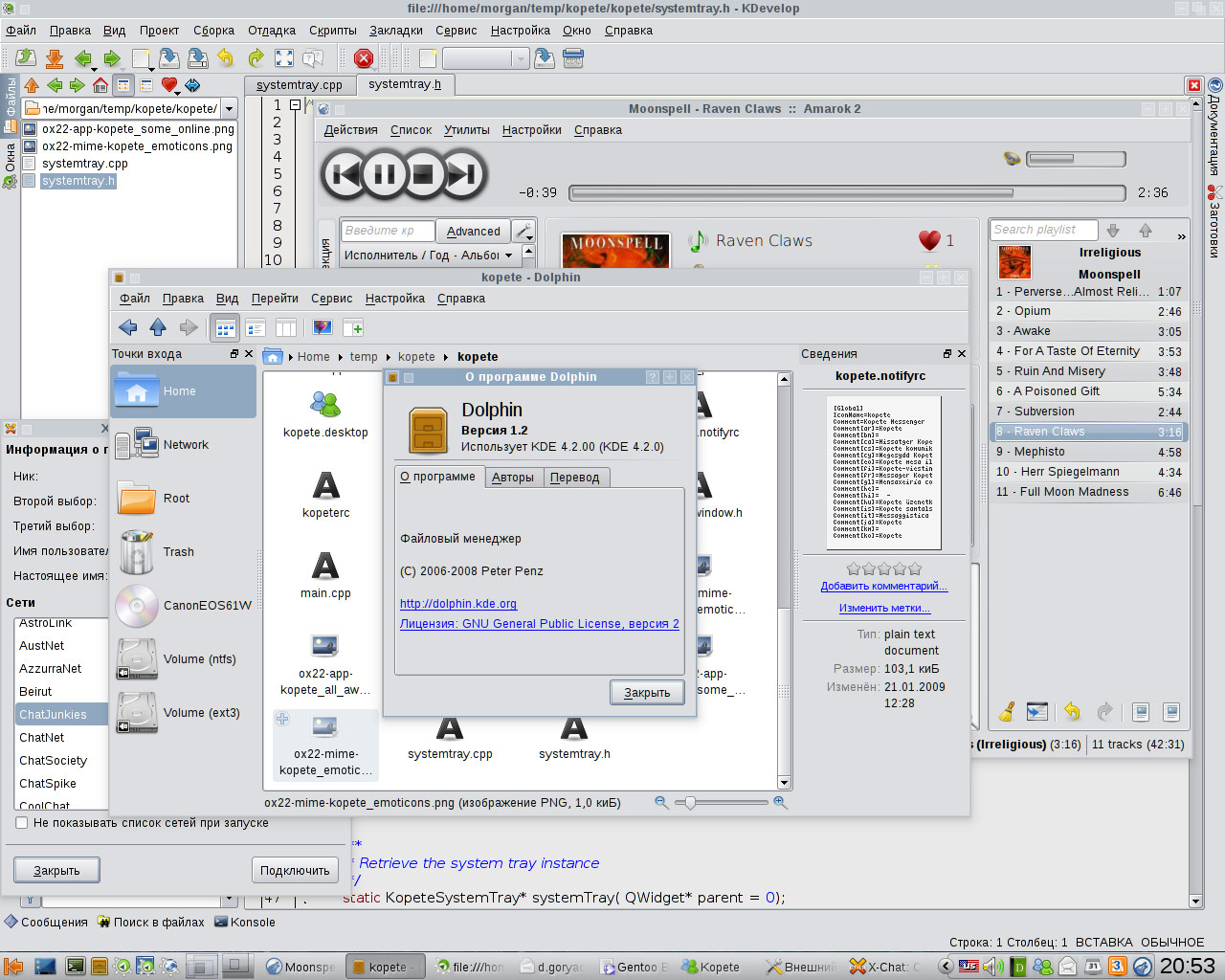Switch Dolphin to icons view mode

click(225, 328)
